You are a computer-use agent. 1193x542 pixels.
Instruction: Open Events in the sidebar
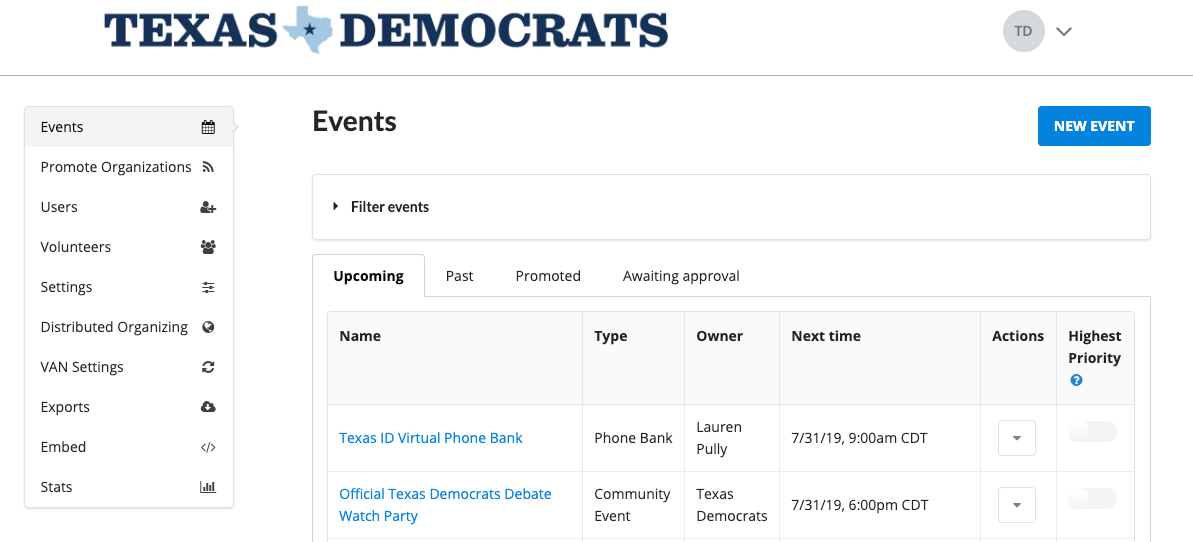129,127
